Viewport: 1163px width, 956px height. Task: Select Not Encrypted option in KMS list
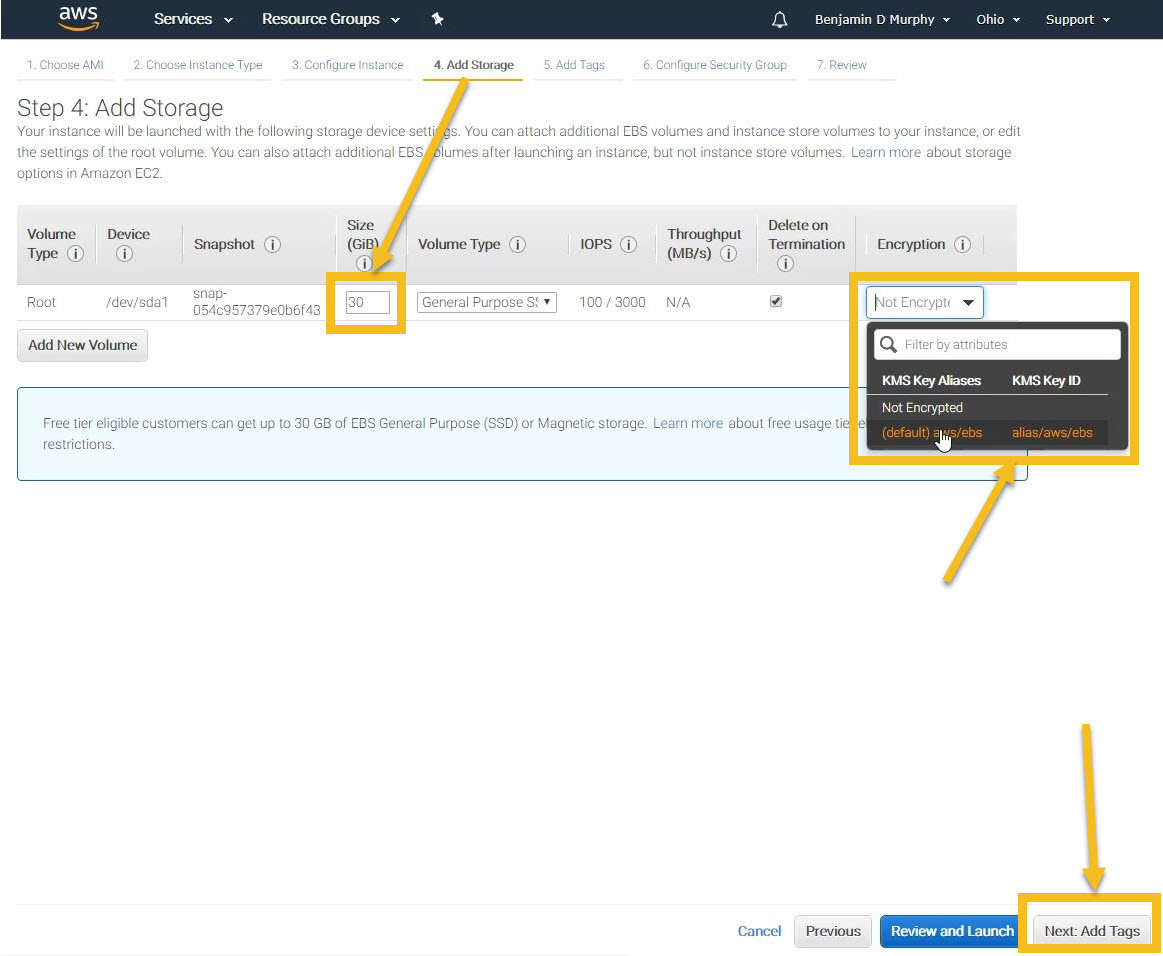coord(922,407)
